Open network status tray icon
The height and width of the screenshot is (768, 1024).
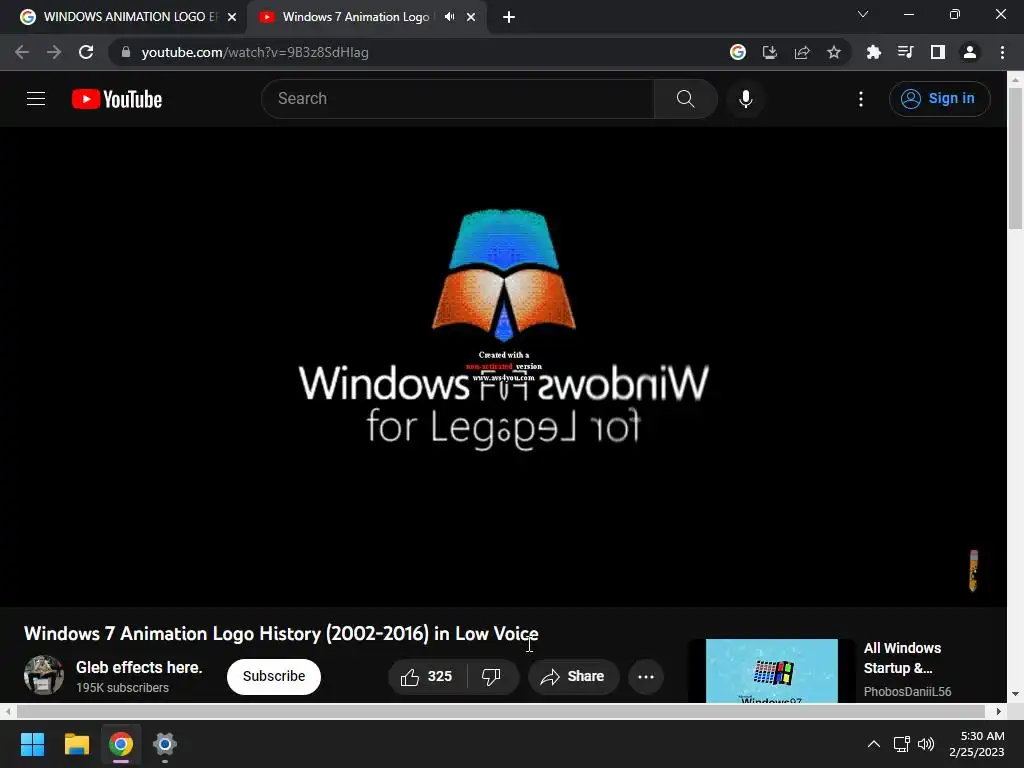(902, 744)
